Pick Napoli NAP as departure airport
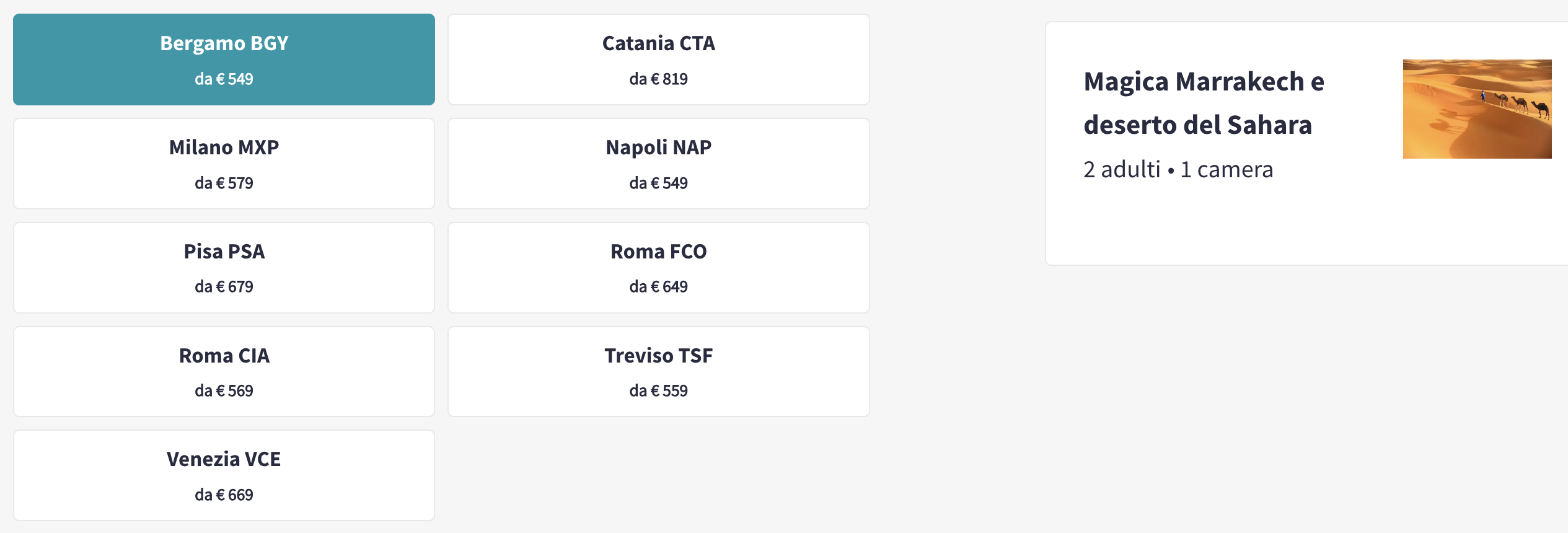 tap(659, 164)
